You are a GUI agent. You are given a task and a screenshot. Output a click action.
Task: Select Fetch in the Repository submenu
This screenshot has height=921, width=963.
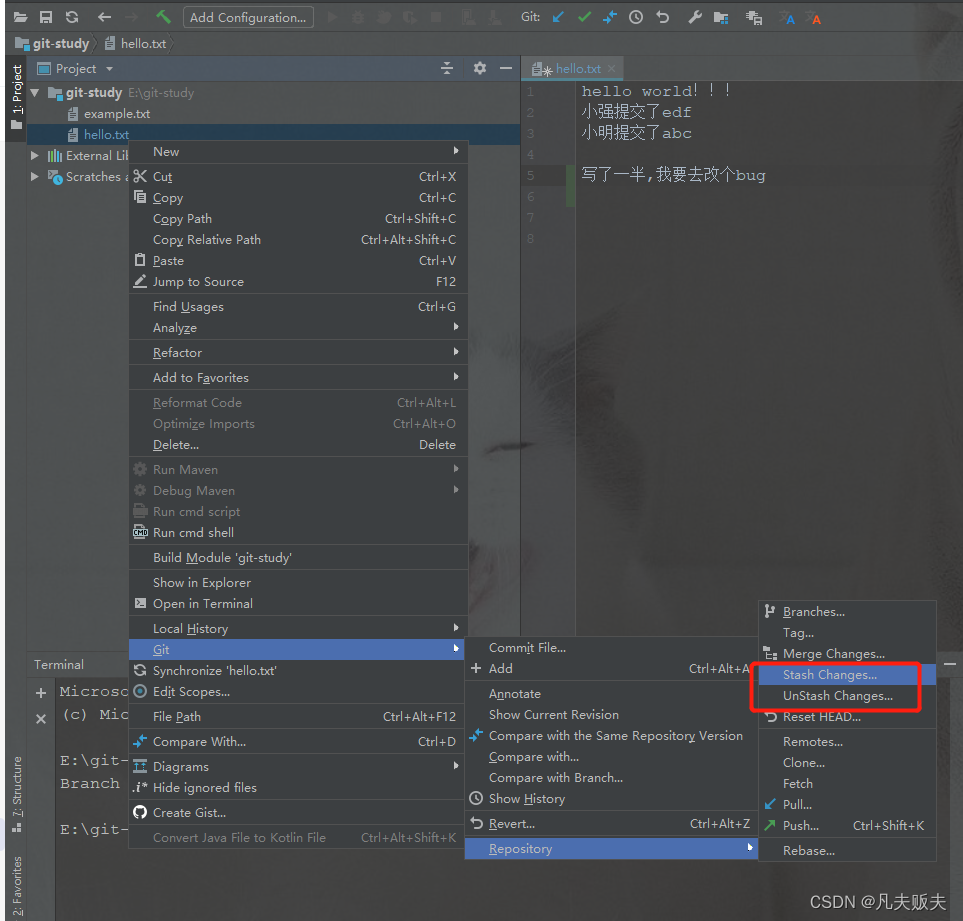(x=847, y=783)
